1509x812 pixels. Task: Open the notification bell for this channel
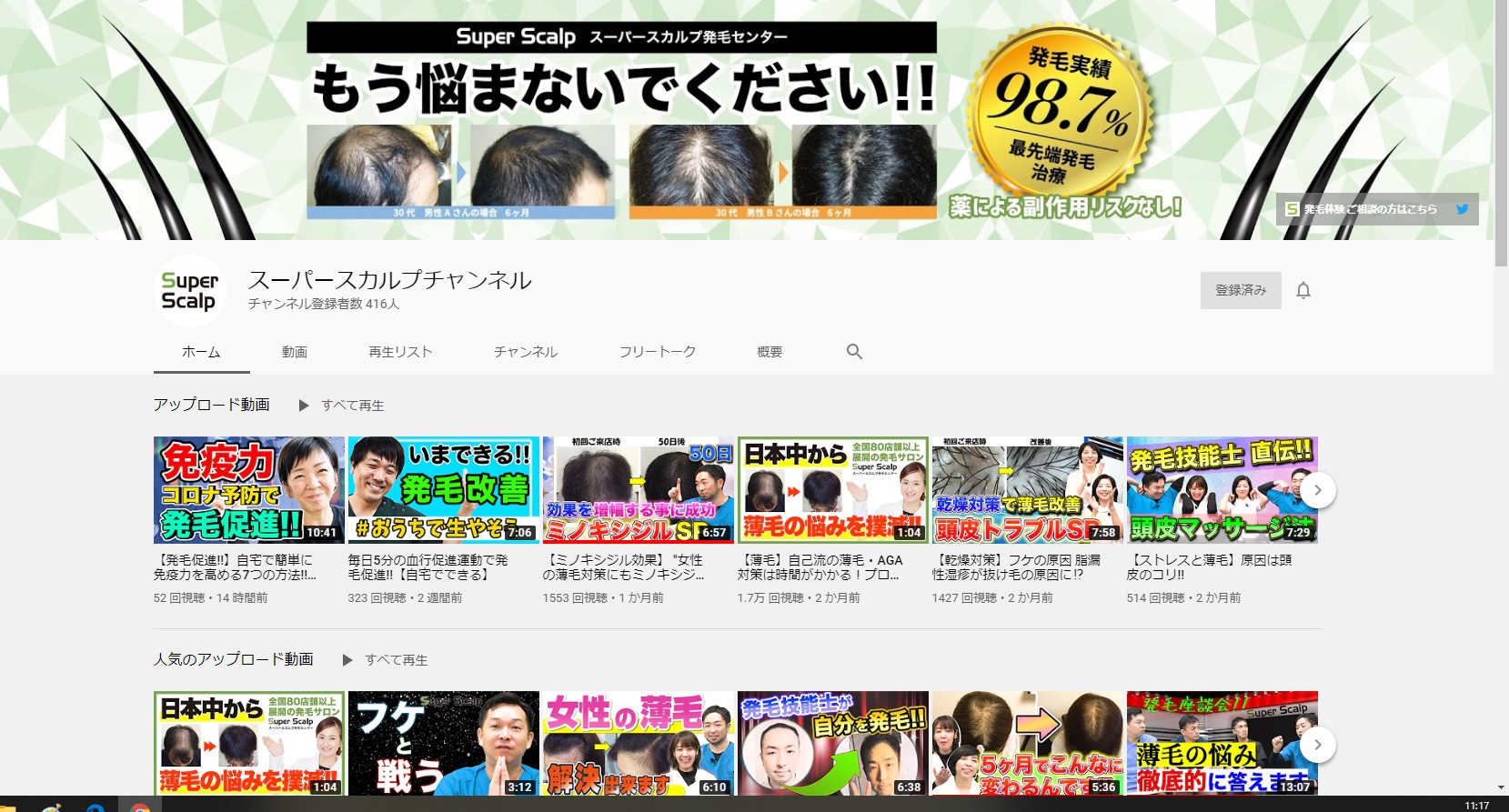[x=1303, y=290]
